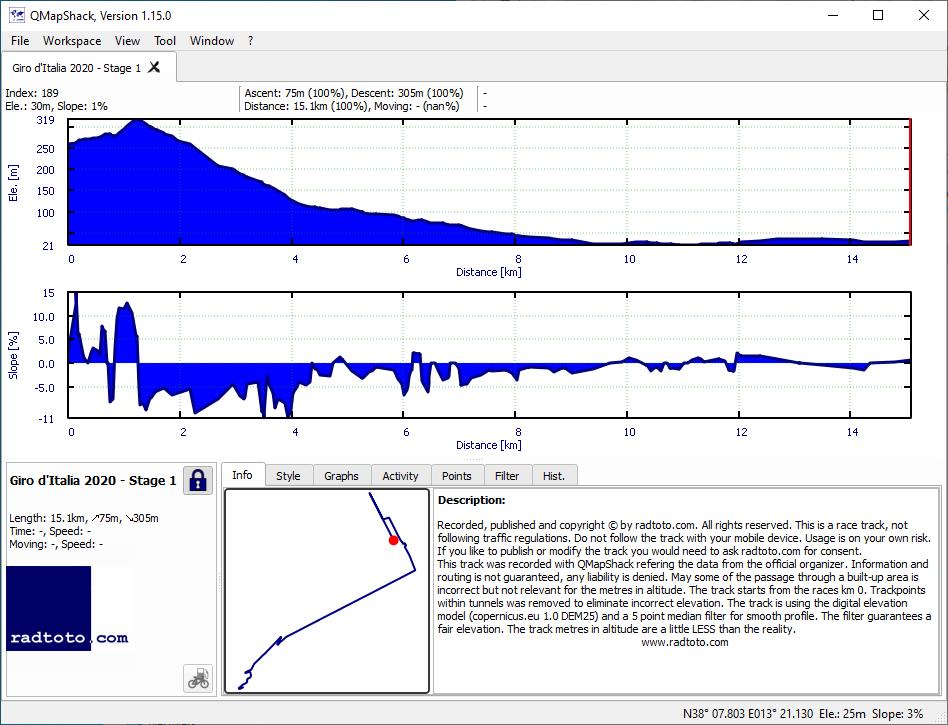Open the Hist. tab
The width and height of the screenshot is (948, 725).
(554, 476)
